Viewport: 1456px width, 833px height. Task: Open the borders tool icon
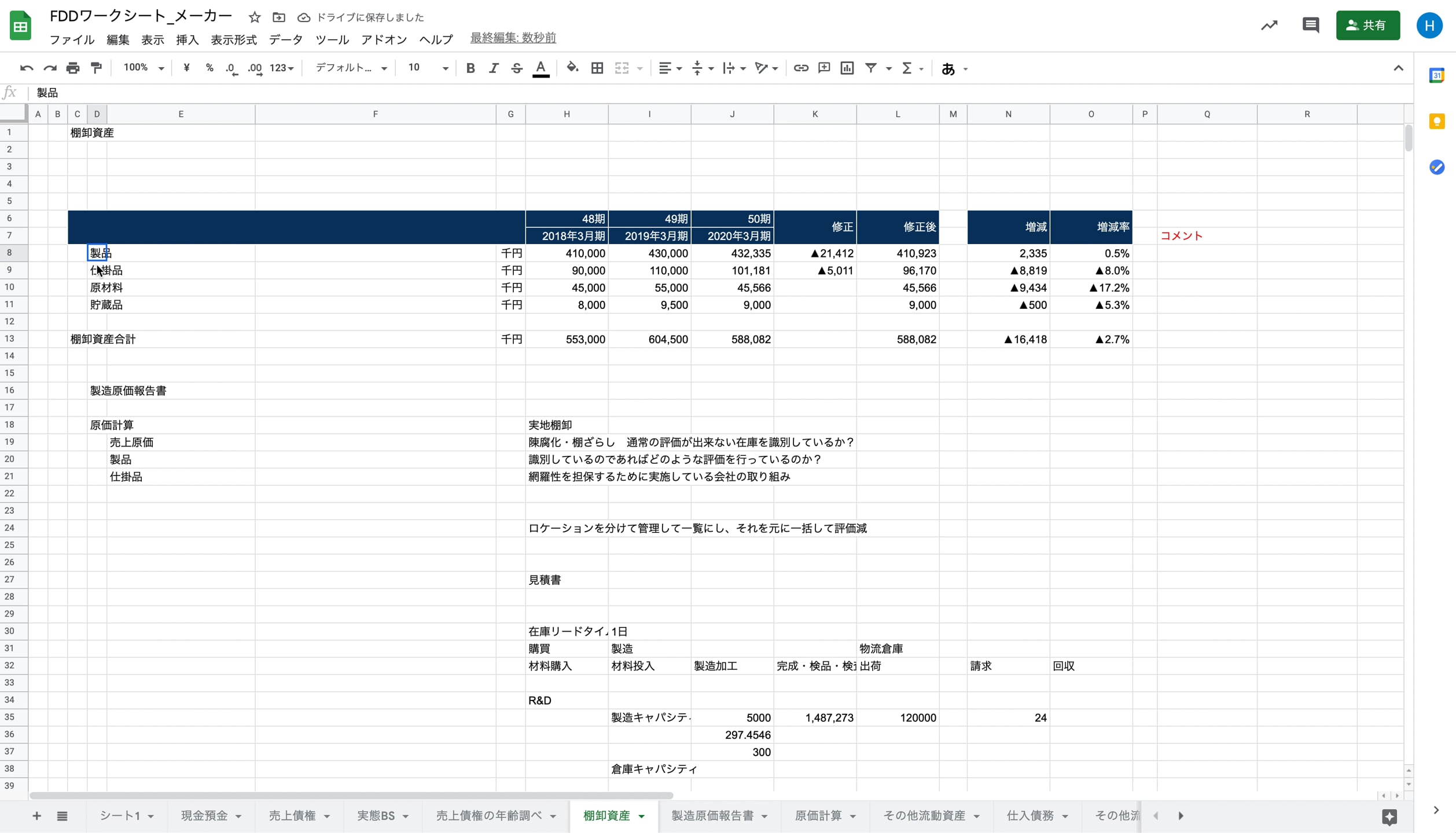(597, 68)
